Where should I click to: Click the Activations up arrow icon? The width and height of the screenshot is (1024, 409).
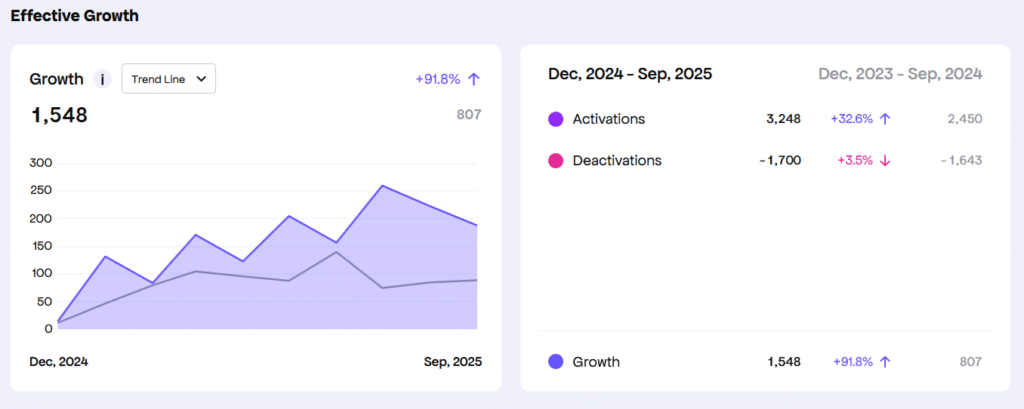point(885,119)
